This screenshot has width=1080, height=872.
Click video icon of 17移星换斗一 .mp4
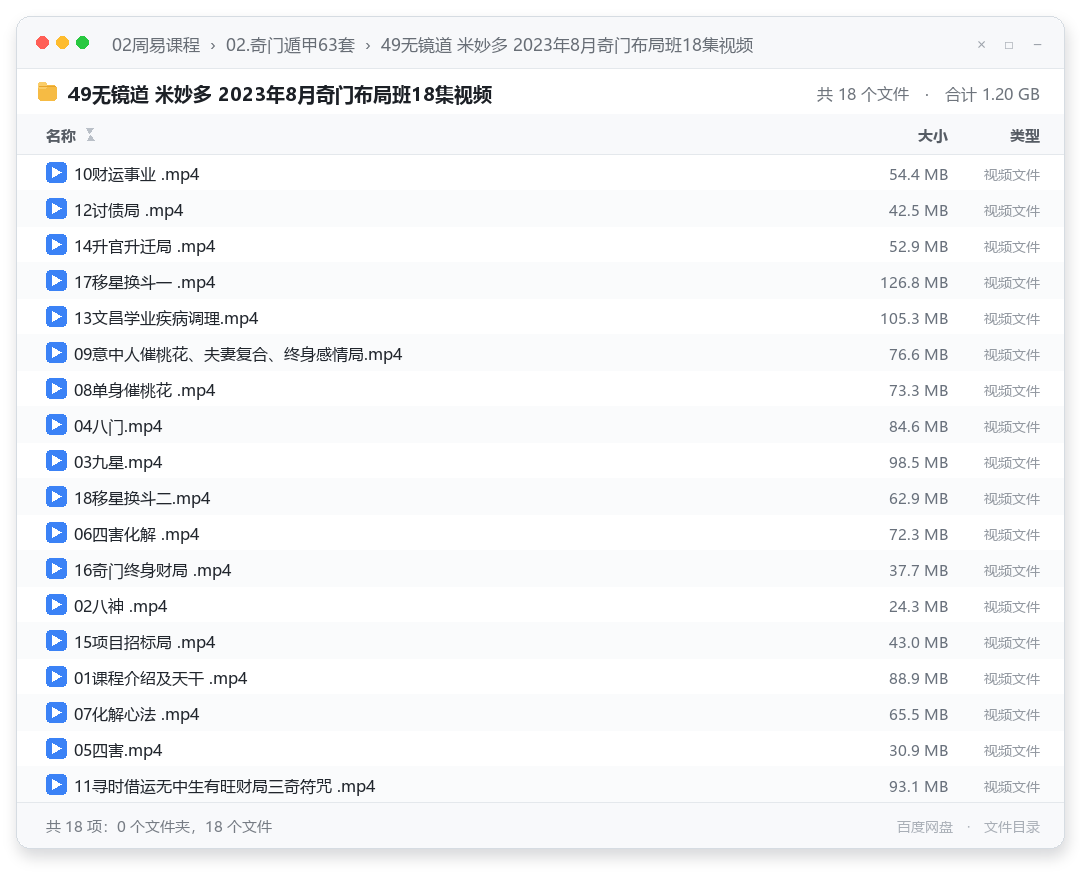[x=56, y=281]
